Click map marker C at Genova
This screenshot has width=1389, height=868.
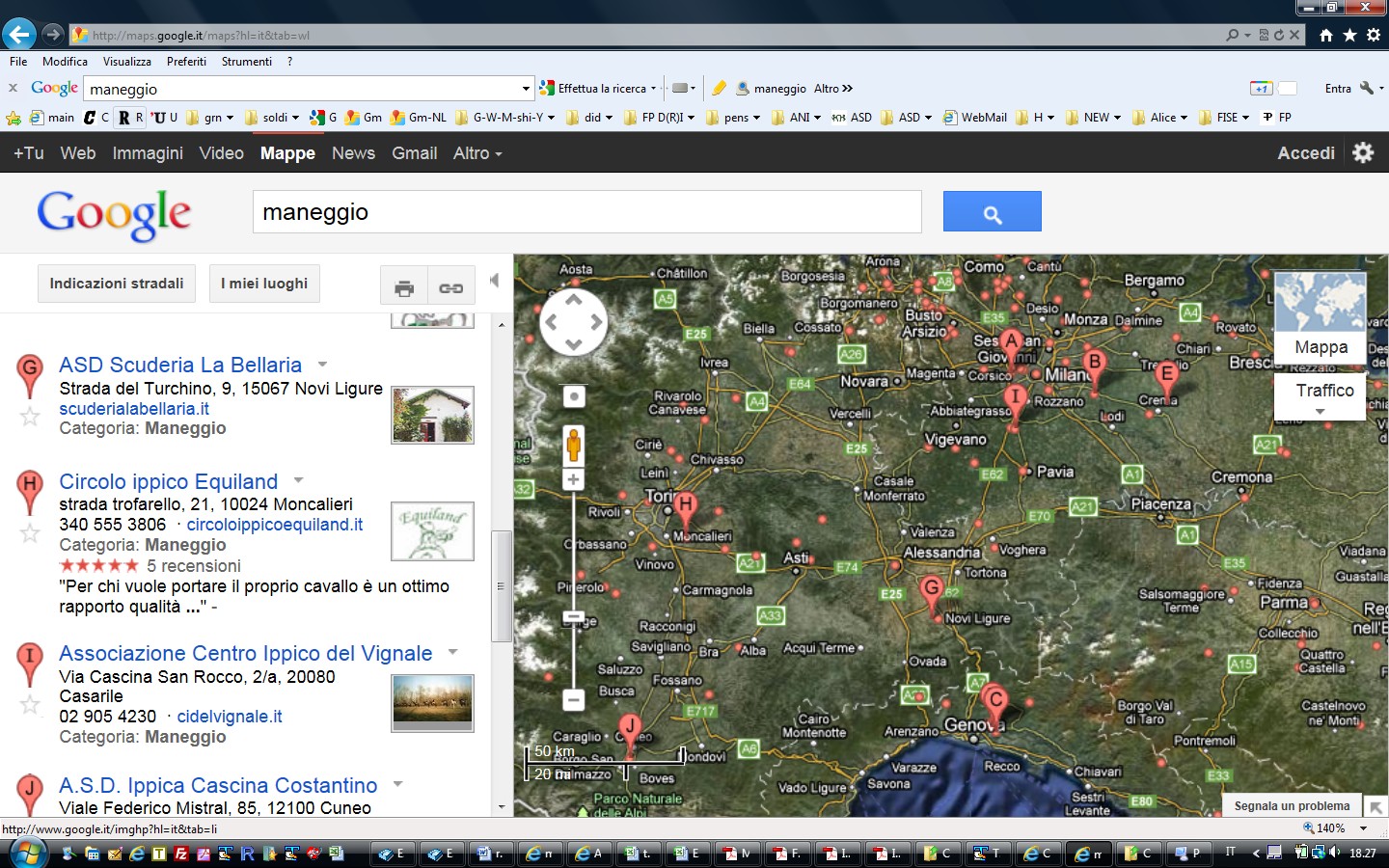click(x=995, y=707)
